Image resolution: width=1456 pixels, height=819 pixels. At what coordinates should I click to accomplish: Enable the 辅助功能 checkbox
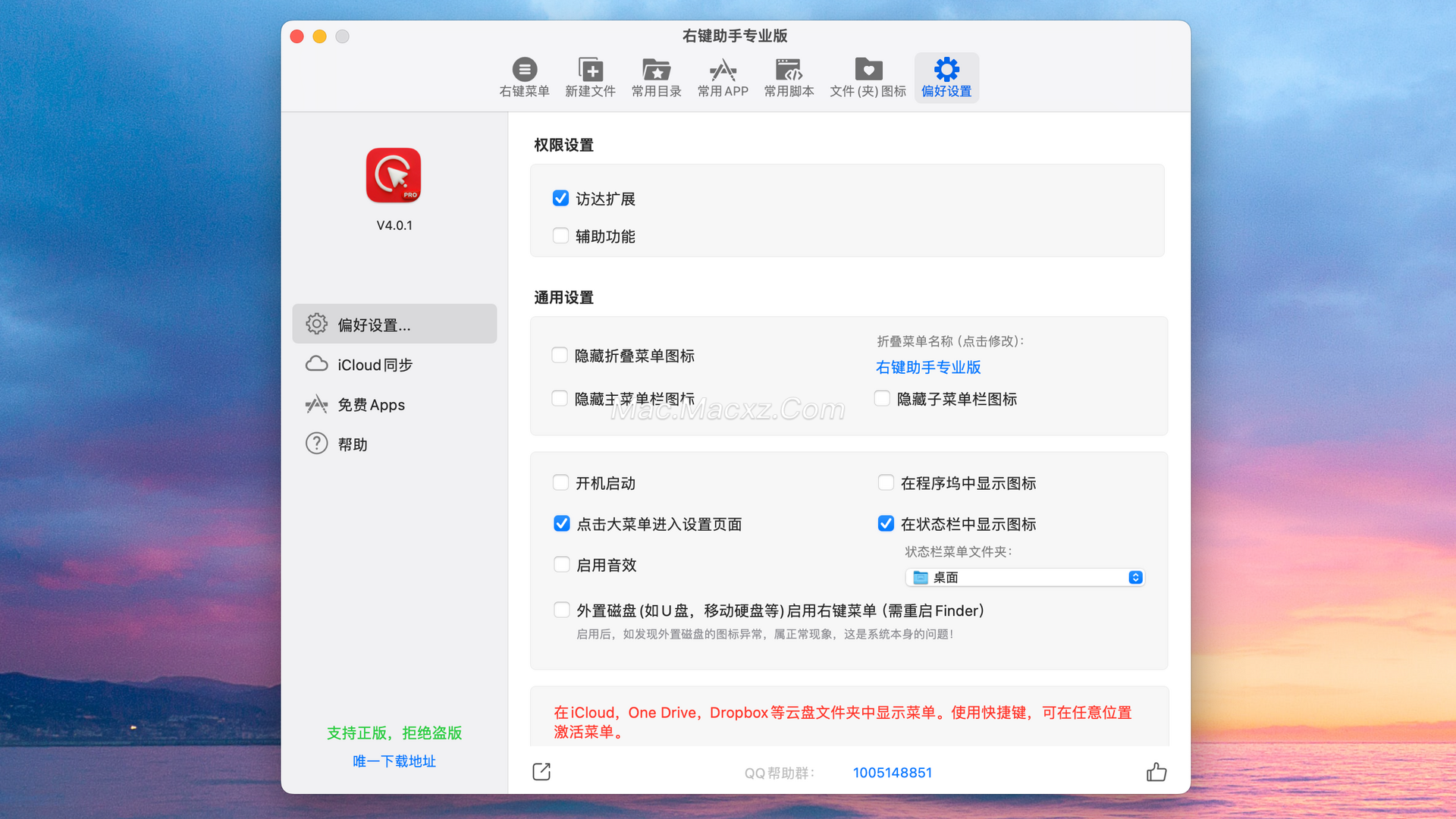(560, 236)
